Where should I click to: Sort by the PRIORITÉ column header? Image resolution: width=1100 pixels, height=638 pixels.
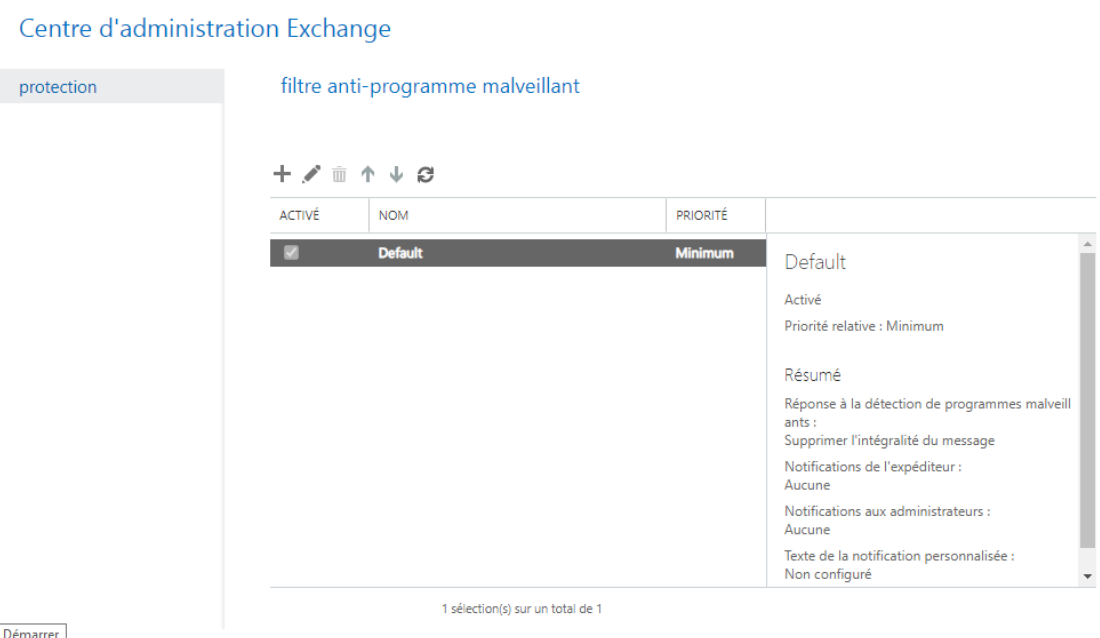tap(716, 215)
